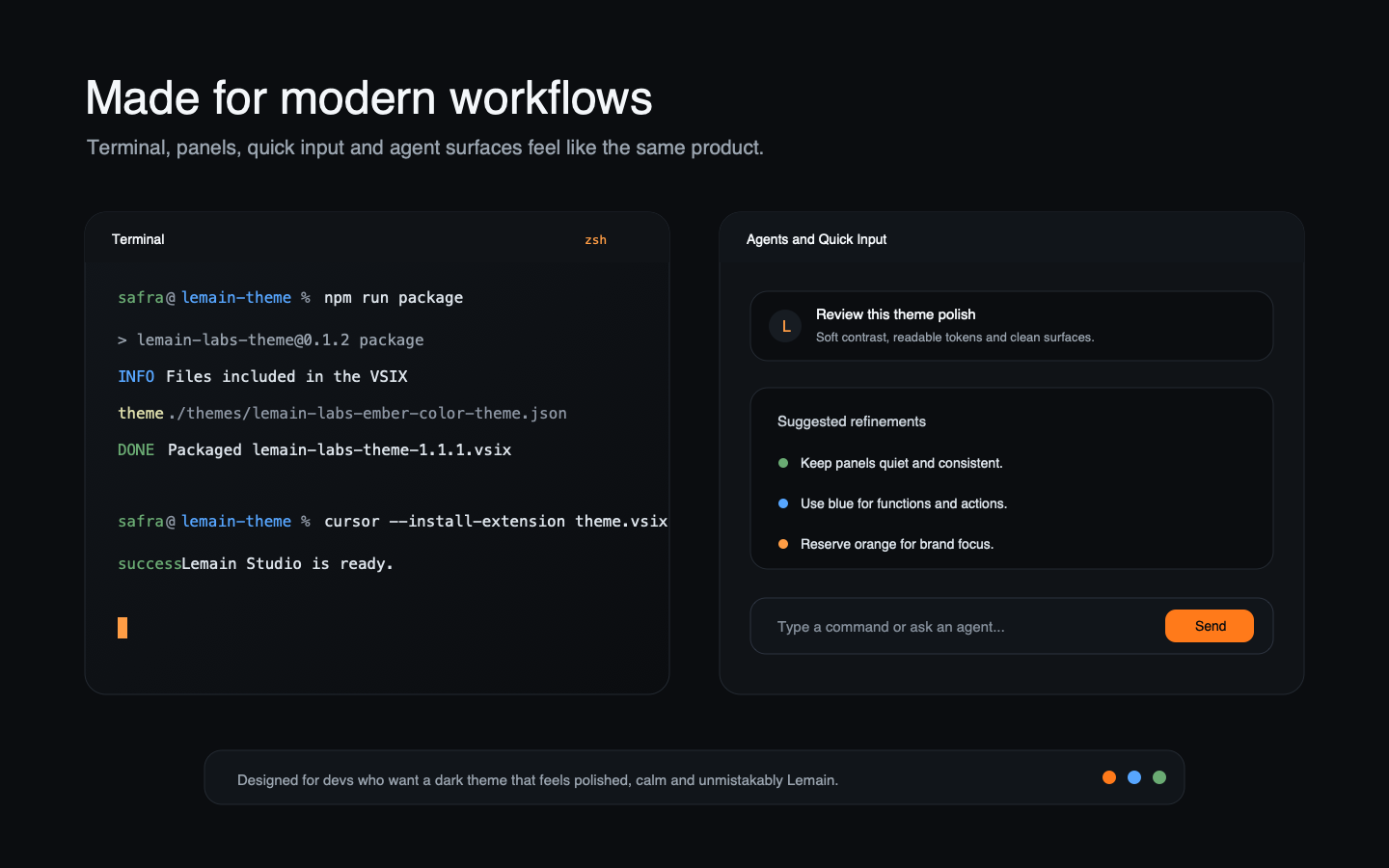Click blue bullet beside Use blue for functions
This screenshot has height=868, width=1389.
point(783,503)
